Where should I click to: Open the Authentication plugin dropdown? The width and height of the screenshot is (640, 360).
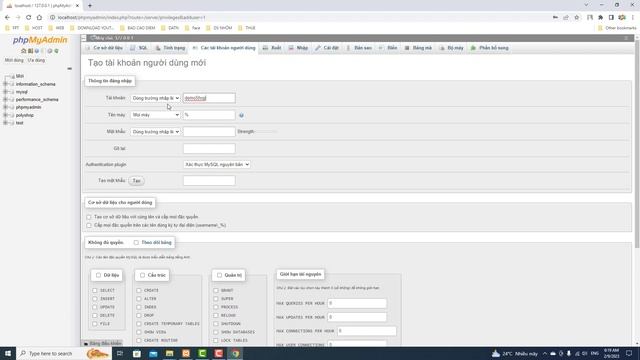coord(217,164)
